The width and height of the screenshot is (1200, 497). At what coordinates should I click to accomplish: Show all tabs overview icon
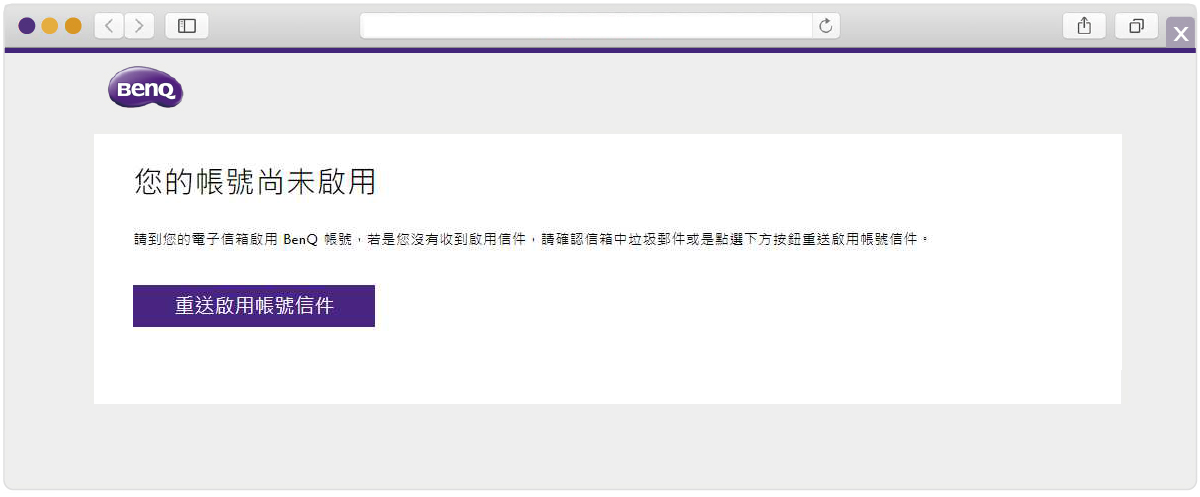[x=1136, y=26]
